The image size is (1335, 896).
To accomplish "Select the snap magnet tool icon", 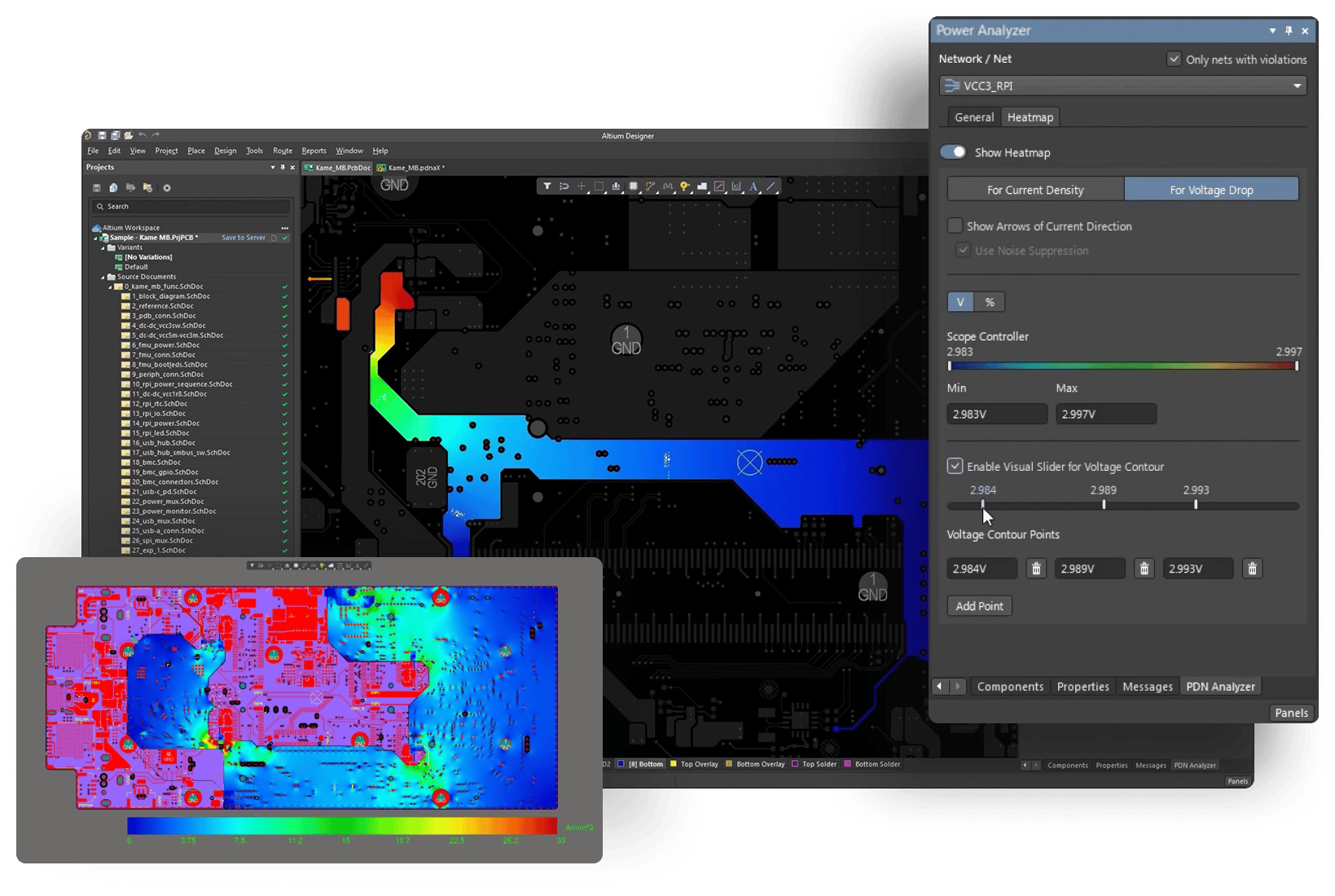I will pos(564,187).
